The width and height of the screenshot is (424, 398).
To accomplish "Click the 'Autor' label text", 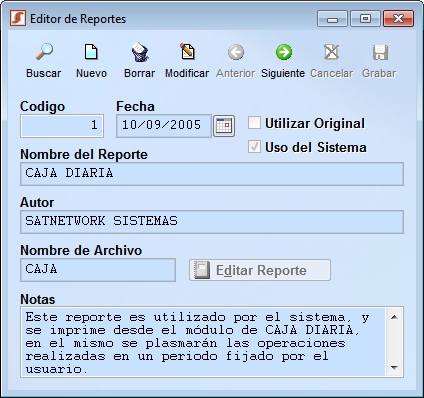I will [37, 202].
